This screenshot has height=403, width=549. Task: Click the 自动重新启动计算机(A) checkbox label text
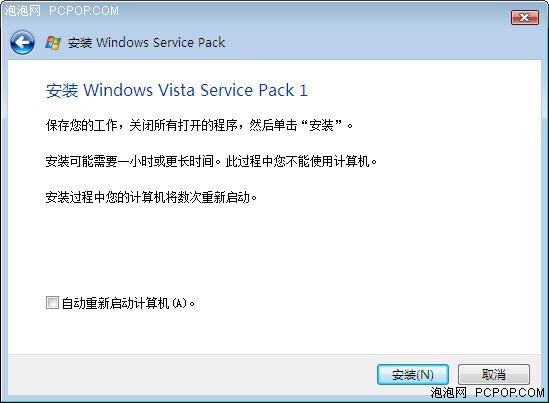click(128, 303)
